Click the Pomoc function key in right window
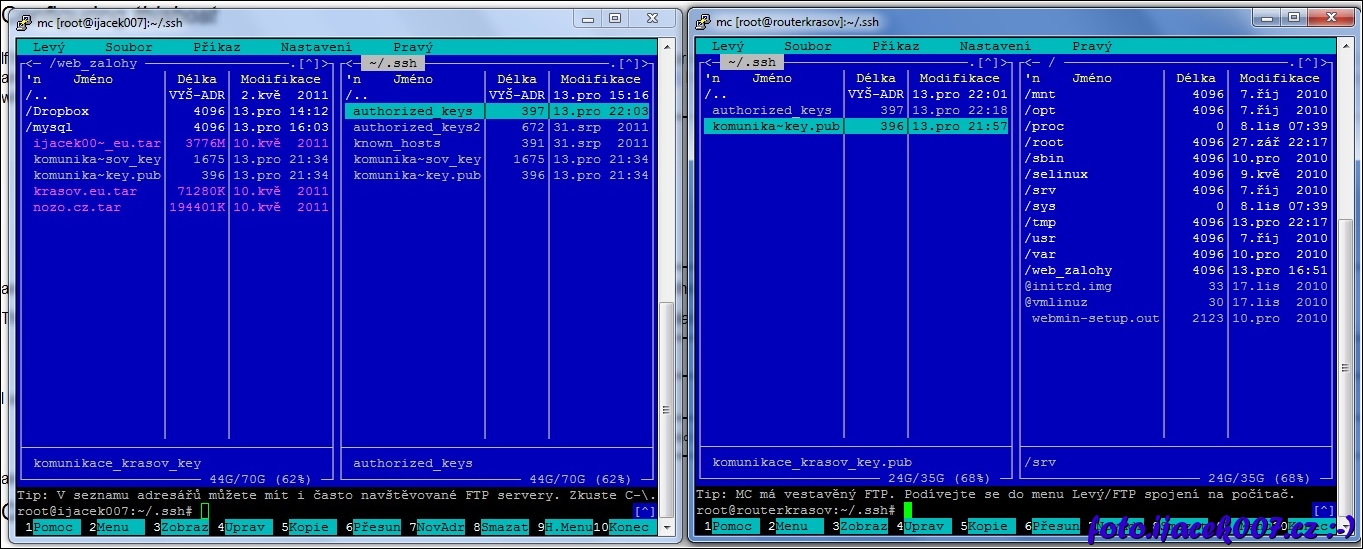1363x549 pixels. 732,526
